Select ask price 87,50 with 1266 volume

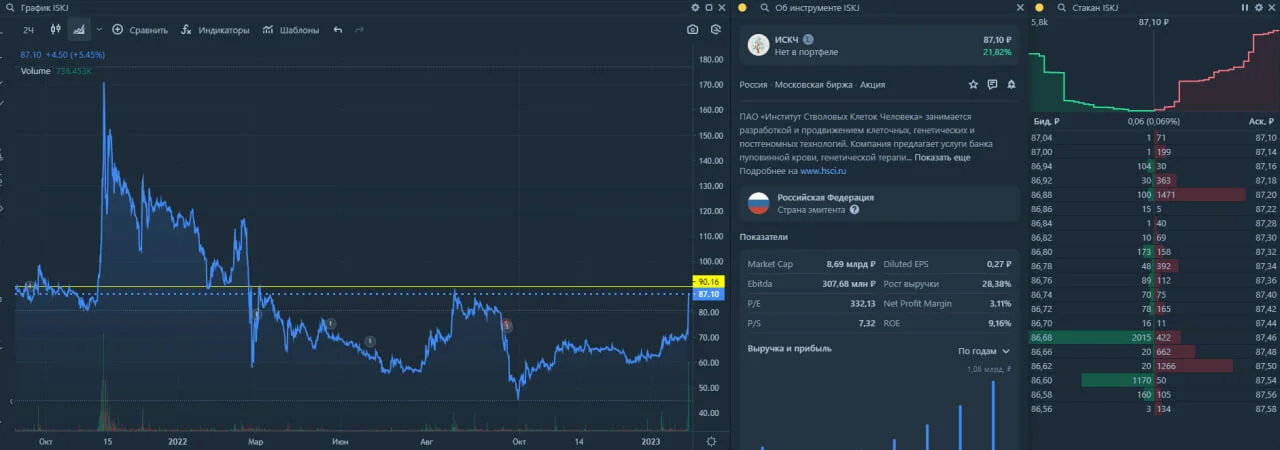coord(1216,367)
